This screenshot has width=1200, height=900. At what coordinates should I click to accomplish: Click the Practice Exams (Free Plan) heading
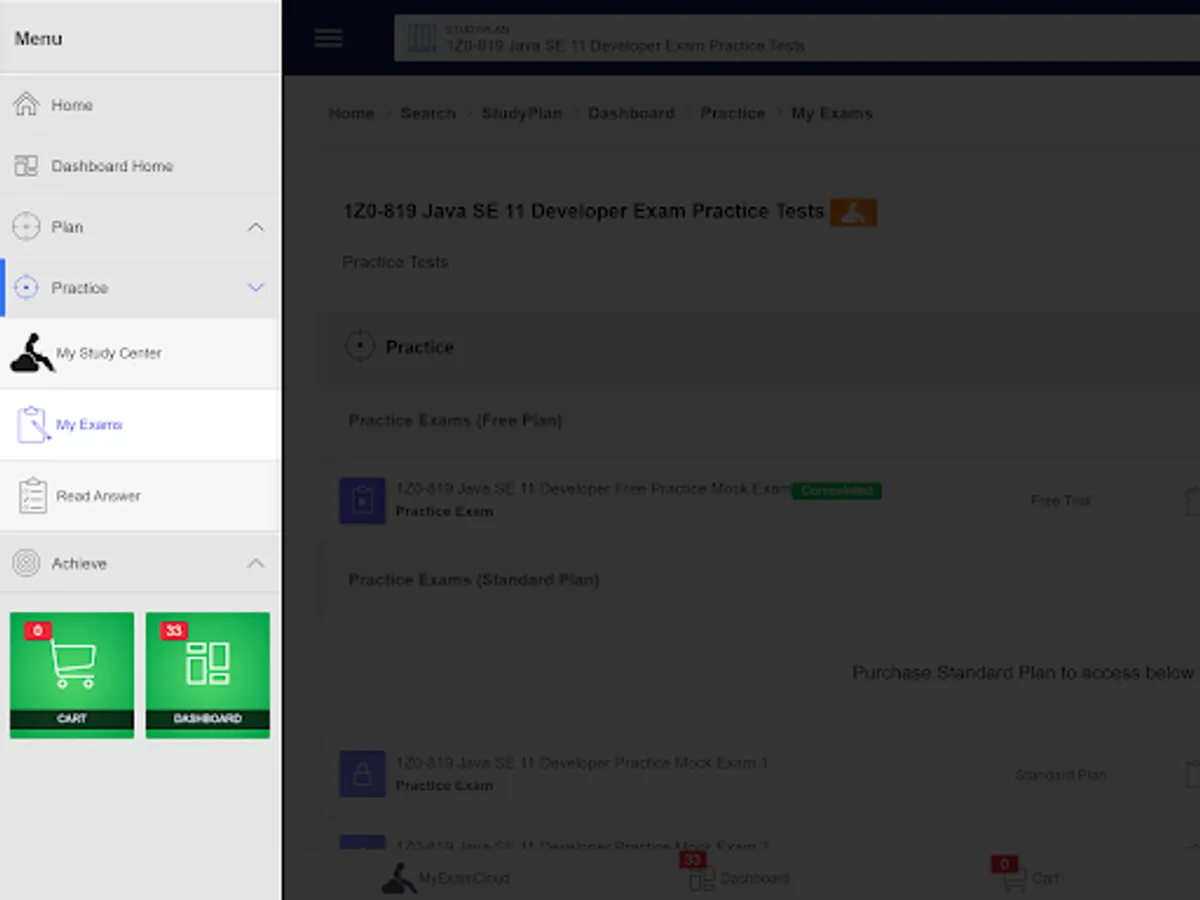(x=455, y=420)
